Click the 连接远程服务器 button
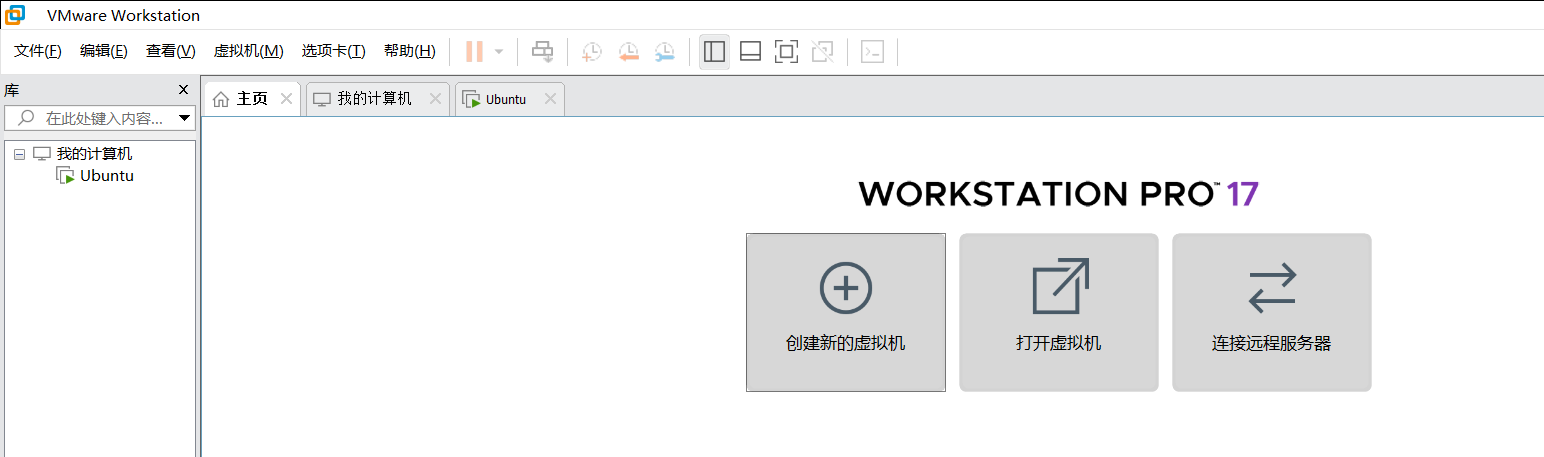1544x457 pixels. click(1272, 313)
